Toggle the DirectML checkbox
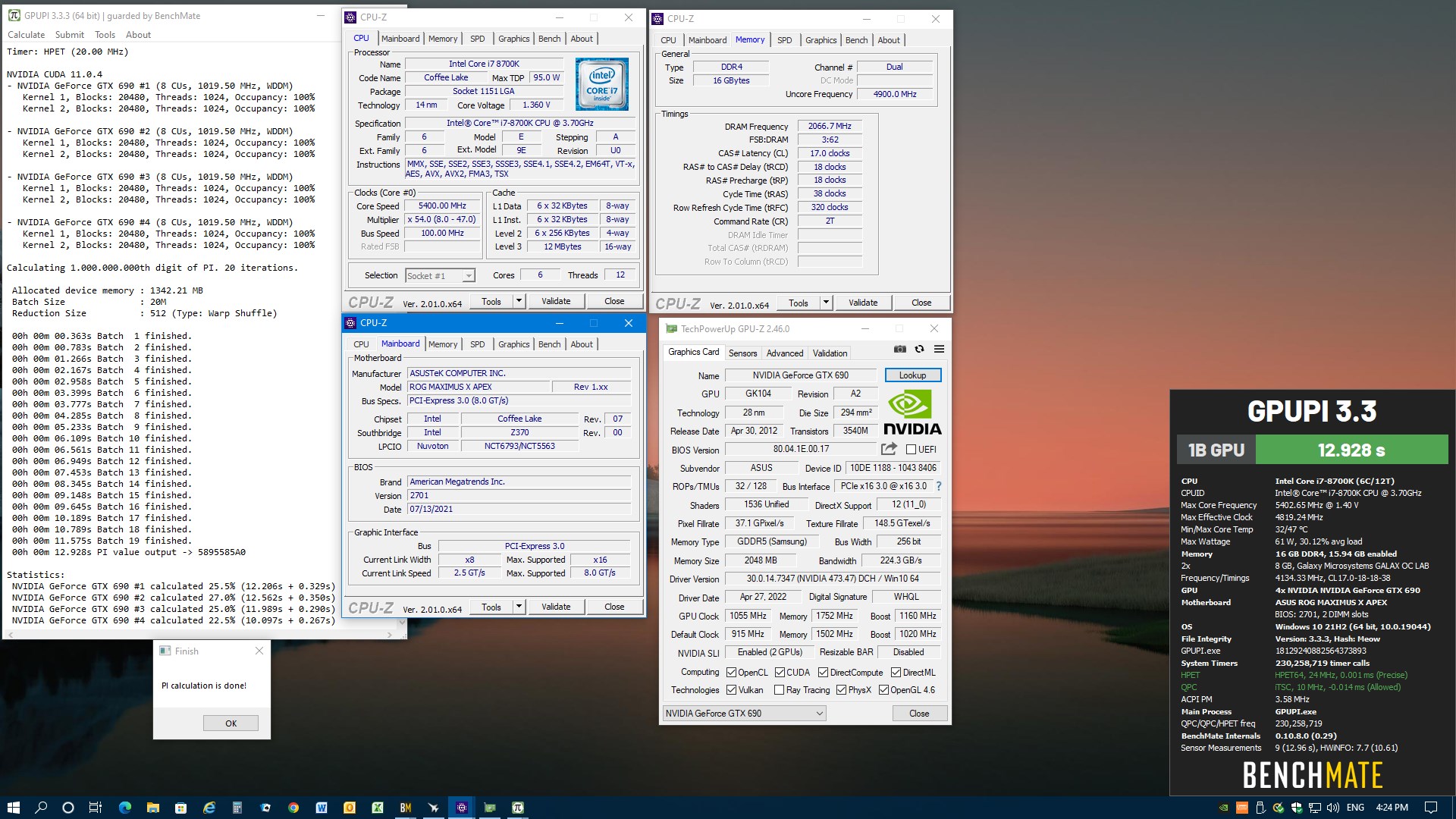1456x819 pixels. tap(896, 673)
